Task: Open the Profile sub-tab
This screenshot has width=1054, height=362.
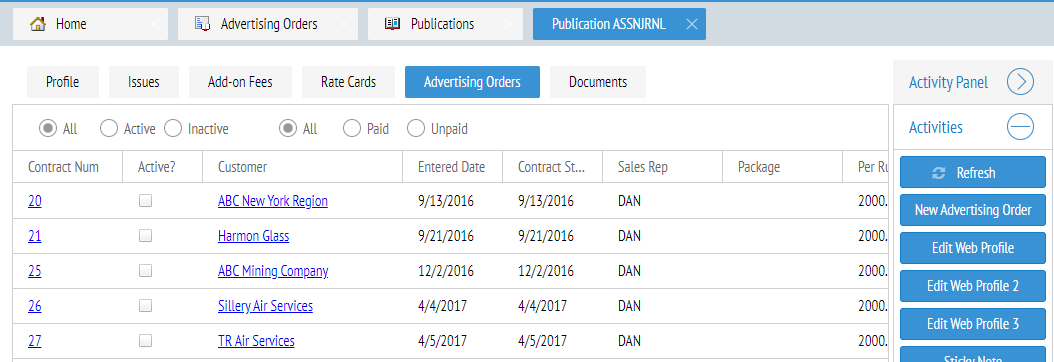Action: tap(63, 82)
